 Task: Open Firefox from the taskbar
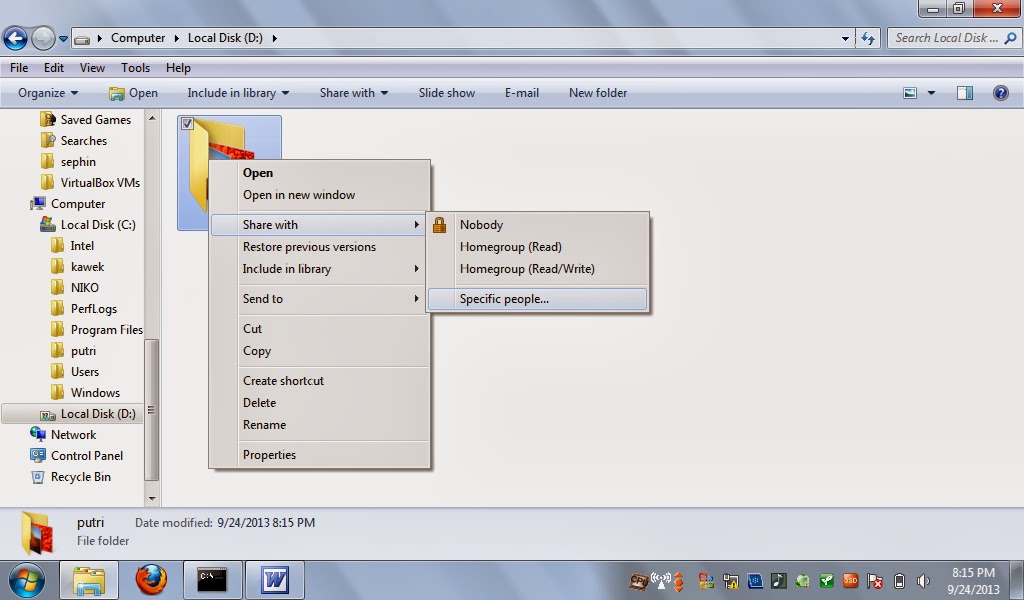coord(151,580)
